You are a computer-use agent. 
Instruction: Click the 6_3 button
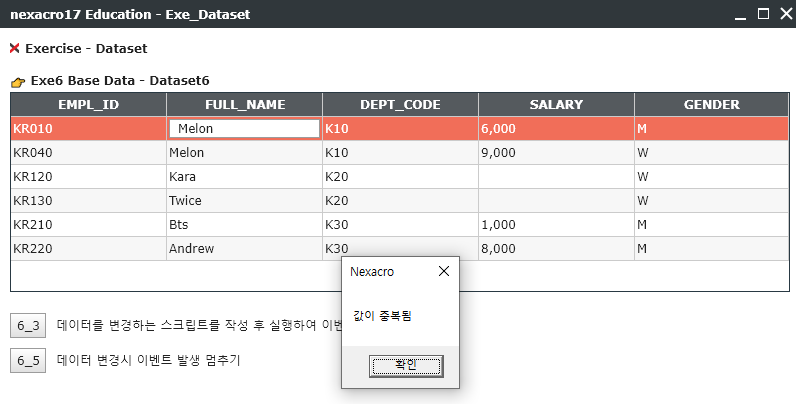[28, 325]
